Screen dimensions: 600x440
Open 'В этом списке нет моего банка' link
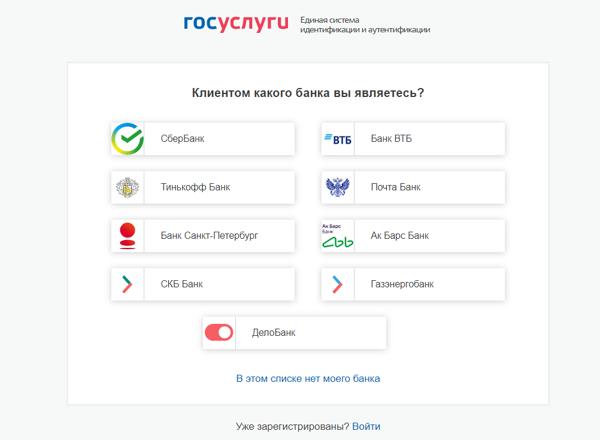tap(308, 379)
